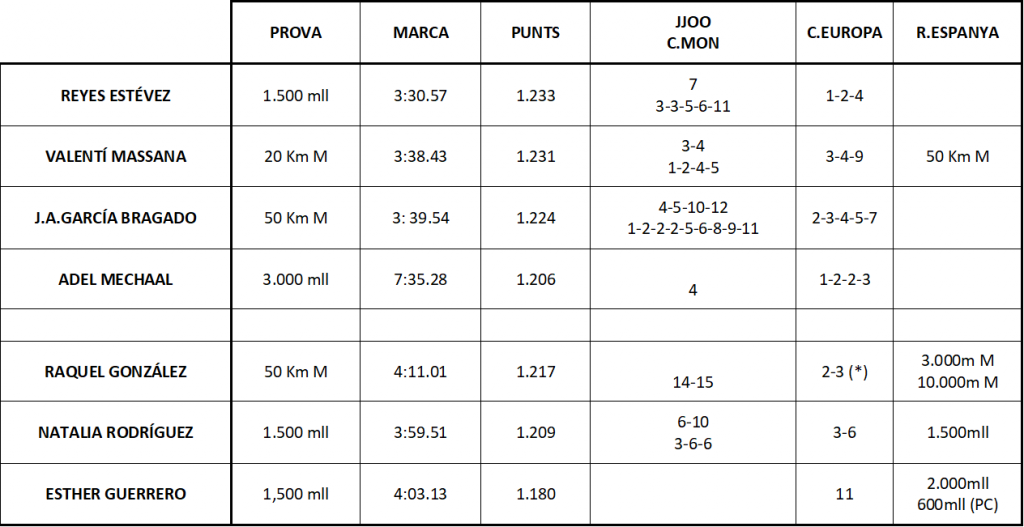
Task: Select the VALENTÍ MASSANA row label
Action: tap(116, 157)
